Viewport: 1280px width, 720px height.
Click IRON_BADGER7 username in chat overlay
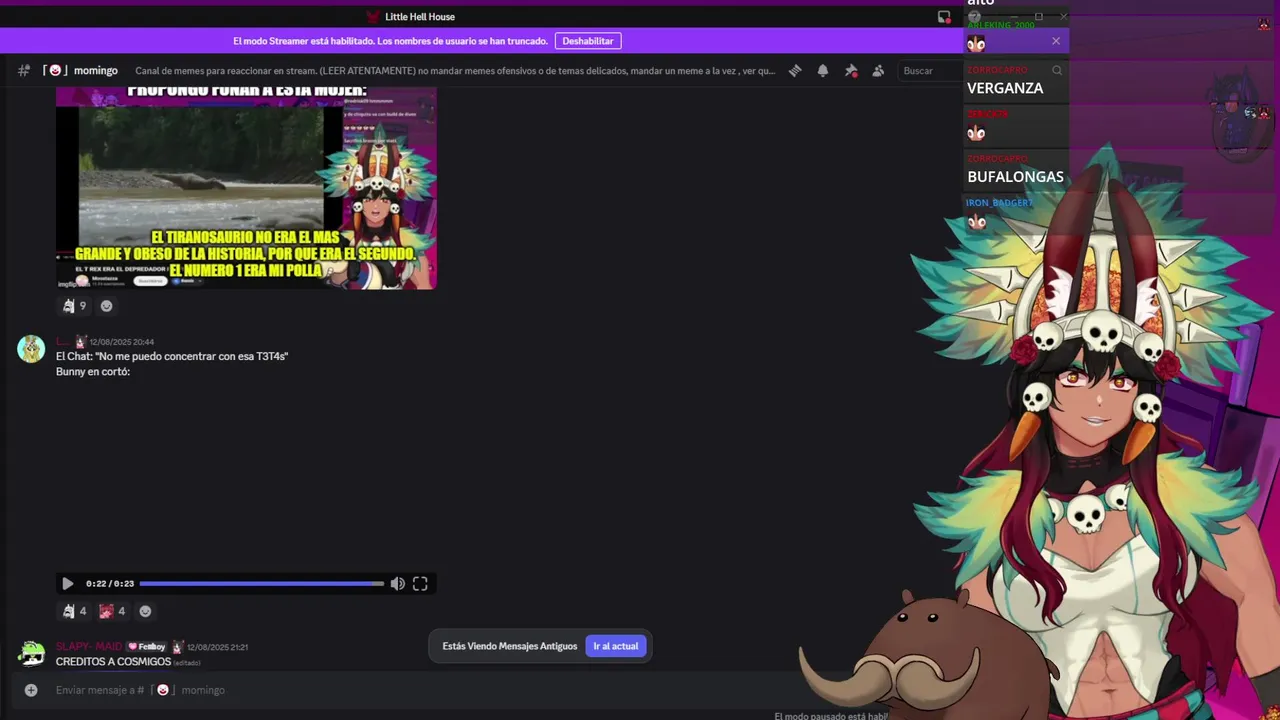[x=999, y=203]
